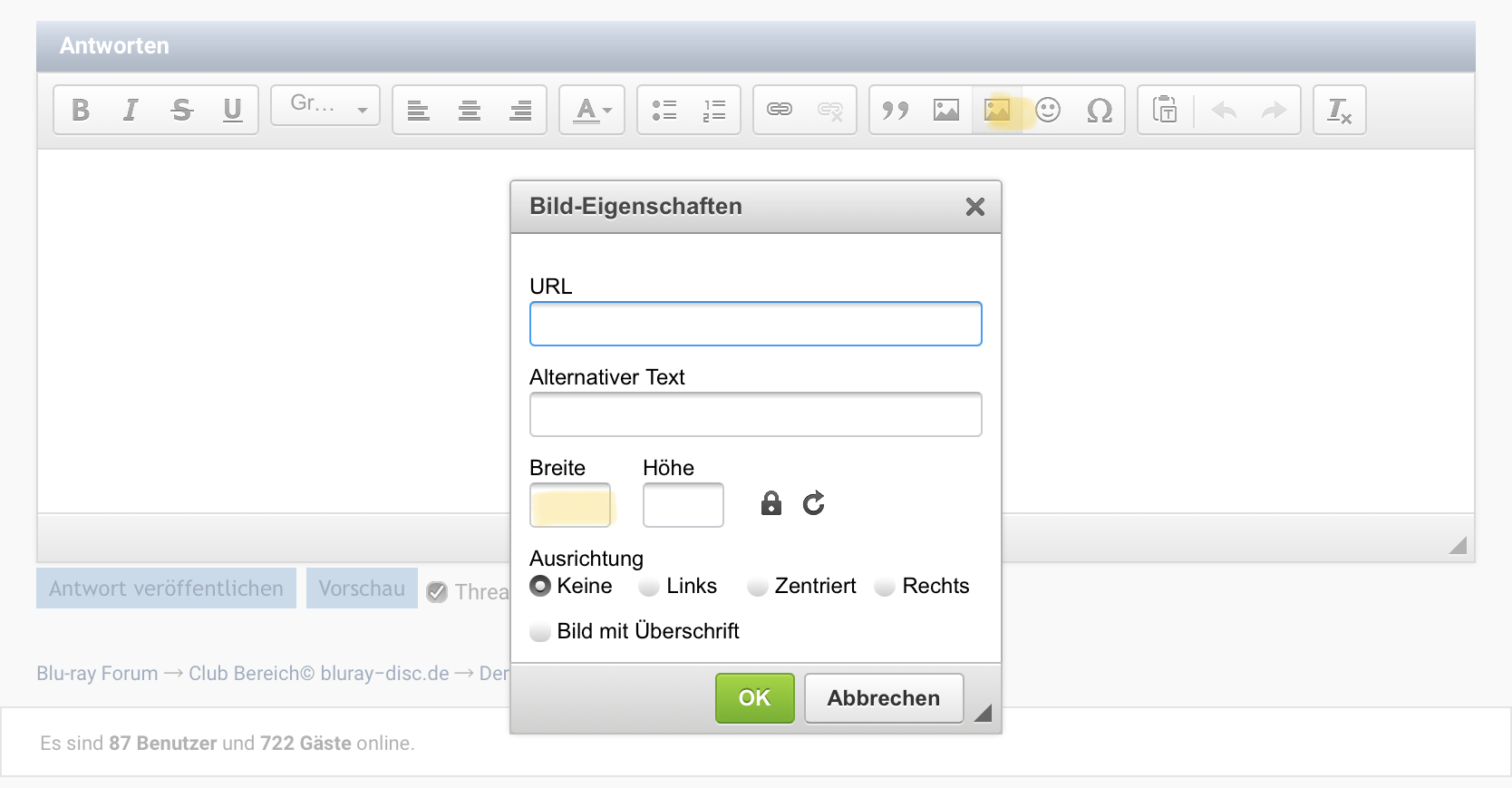Click the editor resize handle
Viewport: 1512px width, 788px height.
point(1458,544)
